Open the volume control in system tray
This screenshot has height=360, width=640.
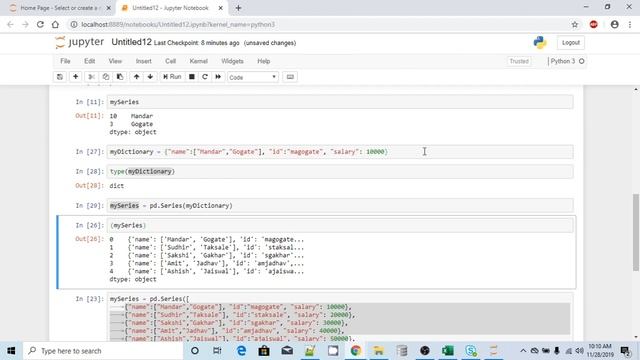(579, 351)
